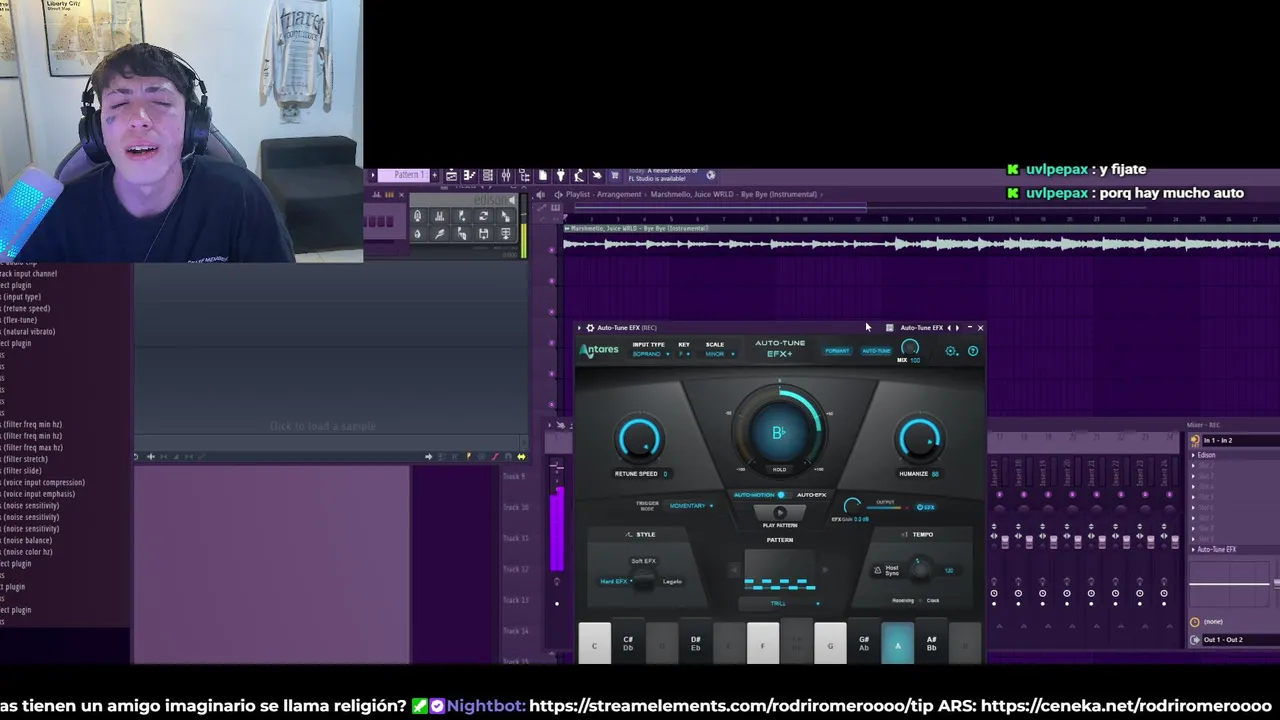Click Playlist Arrangement breadcrumb

[603, 195]
